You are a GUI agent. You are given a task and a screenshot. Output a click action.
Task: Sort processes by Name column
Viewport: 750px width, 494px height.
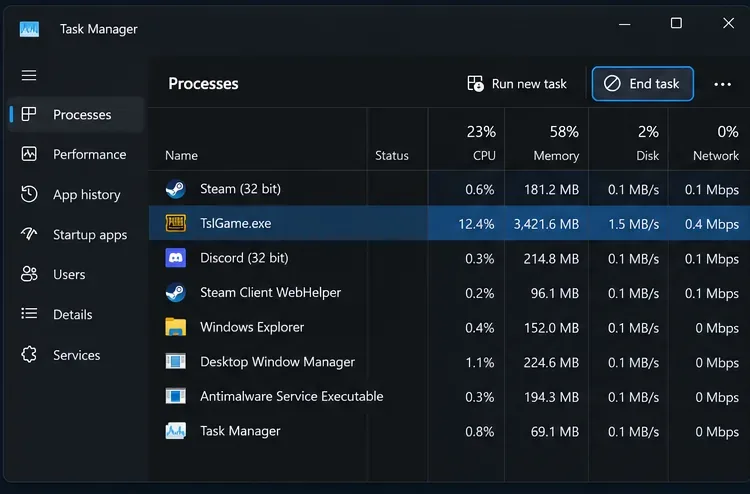tap(181, 155)
